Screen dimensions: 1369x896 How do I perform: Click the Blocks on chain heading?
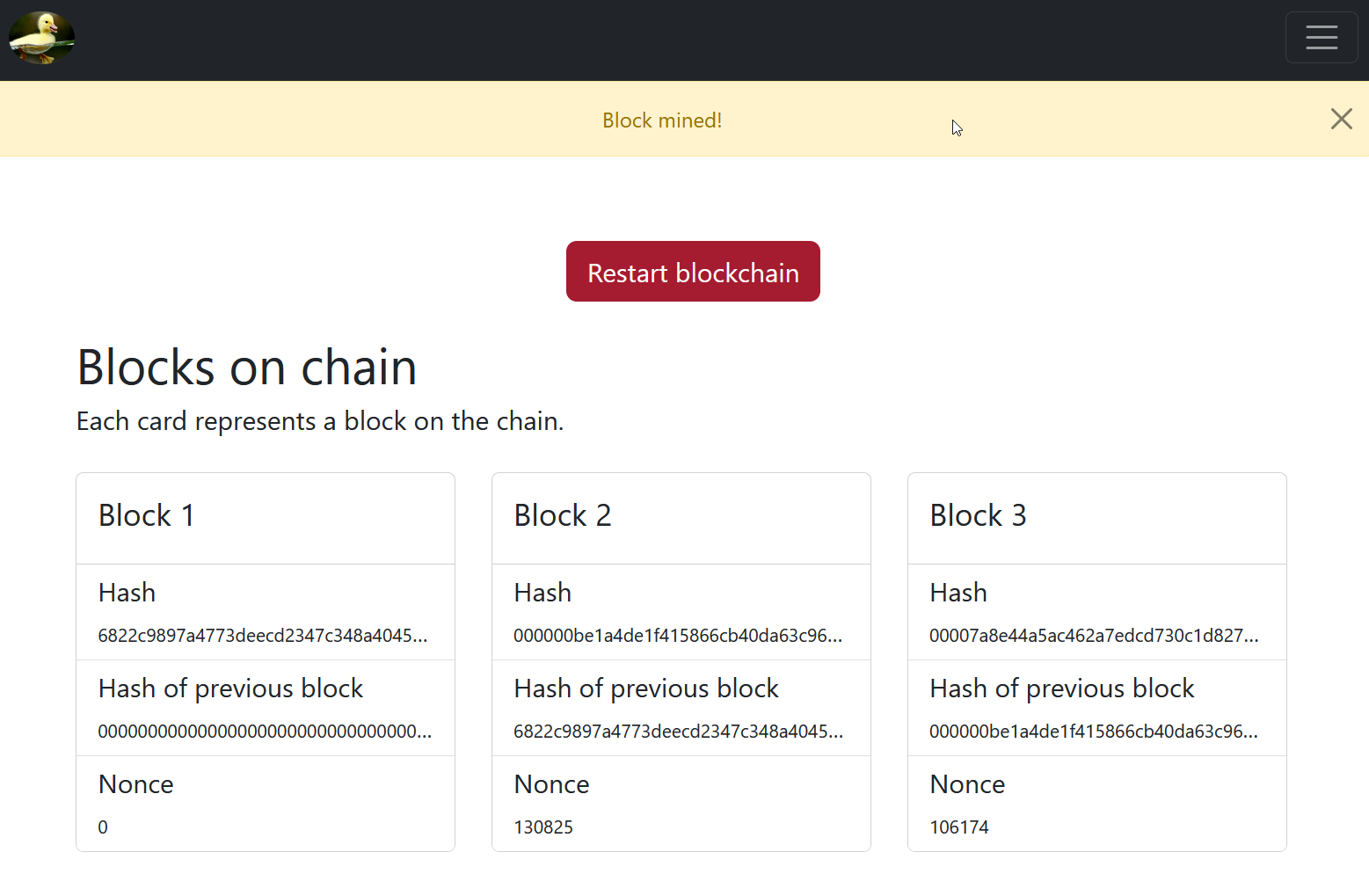click(x=247, y=368)
